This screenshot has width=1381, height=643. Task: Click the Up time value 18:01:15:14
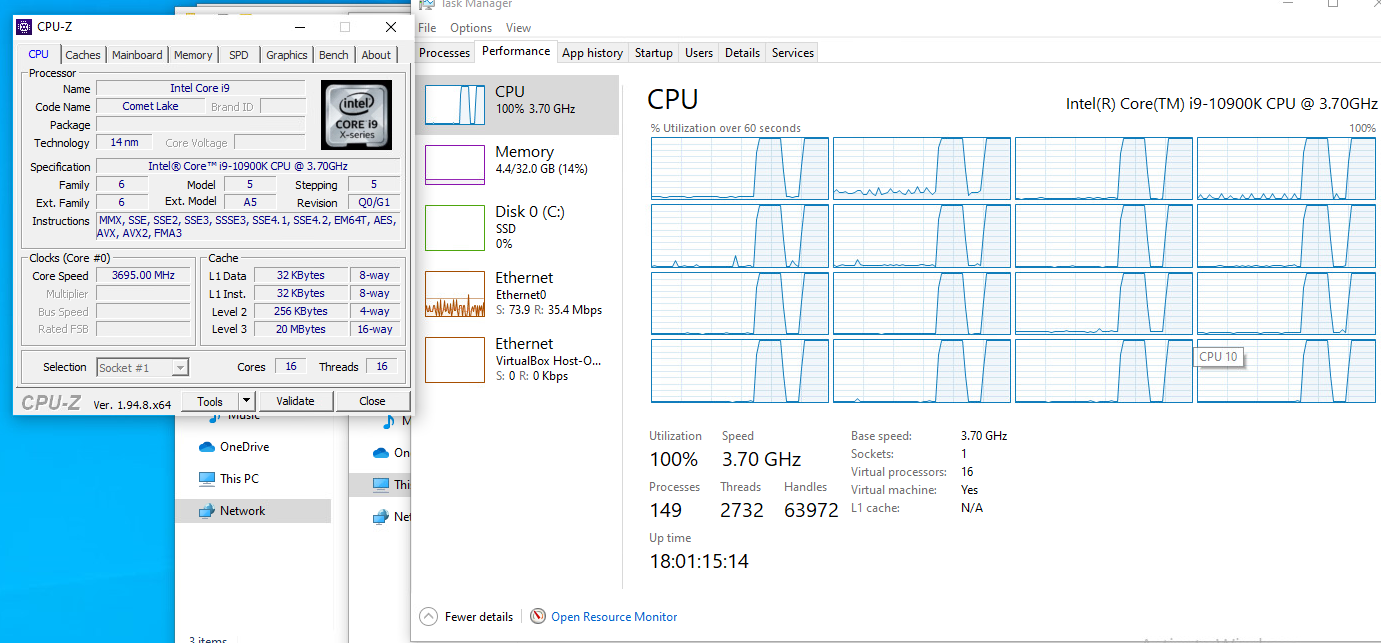point(699,562)
